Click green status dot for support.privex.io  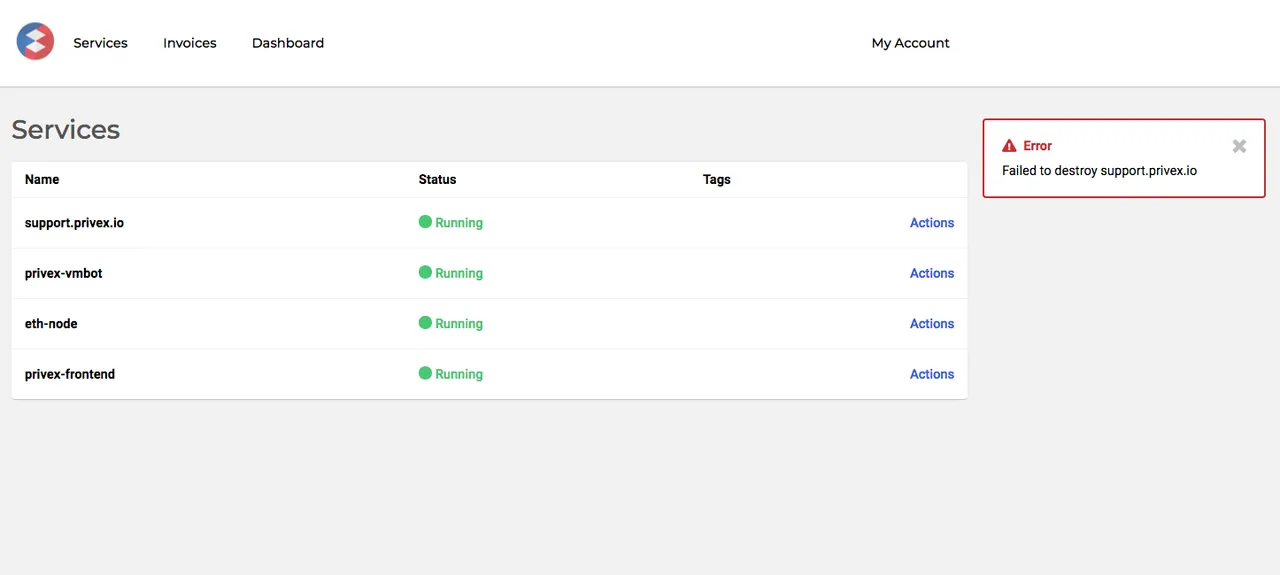pos(425,222)
